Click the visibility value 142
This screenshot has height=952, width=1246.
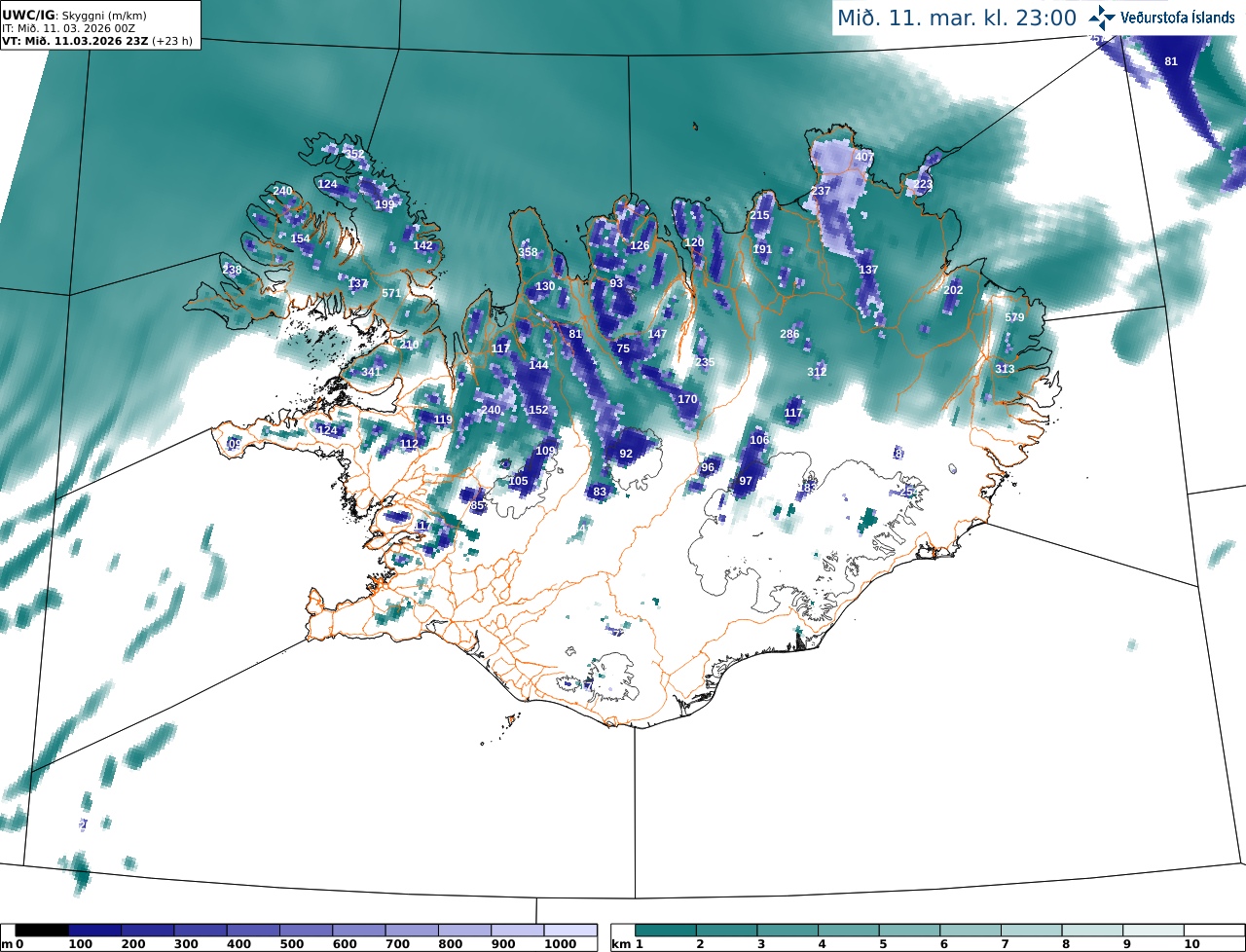click(x=422, y=245)
